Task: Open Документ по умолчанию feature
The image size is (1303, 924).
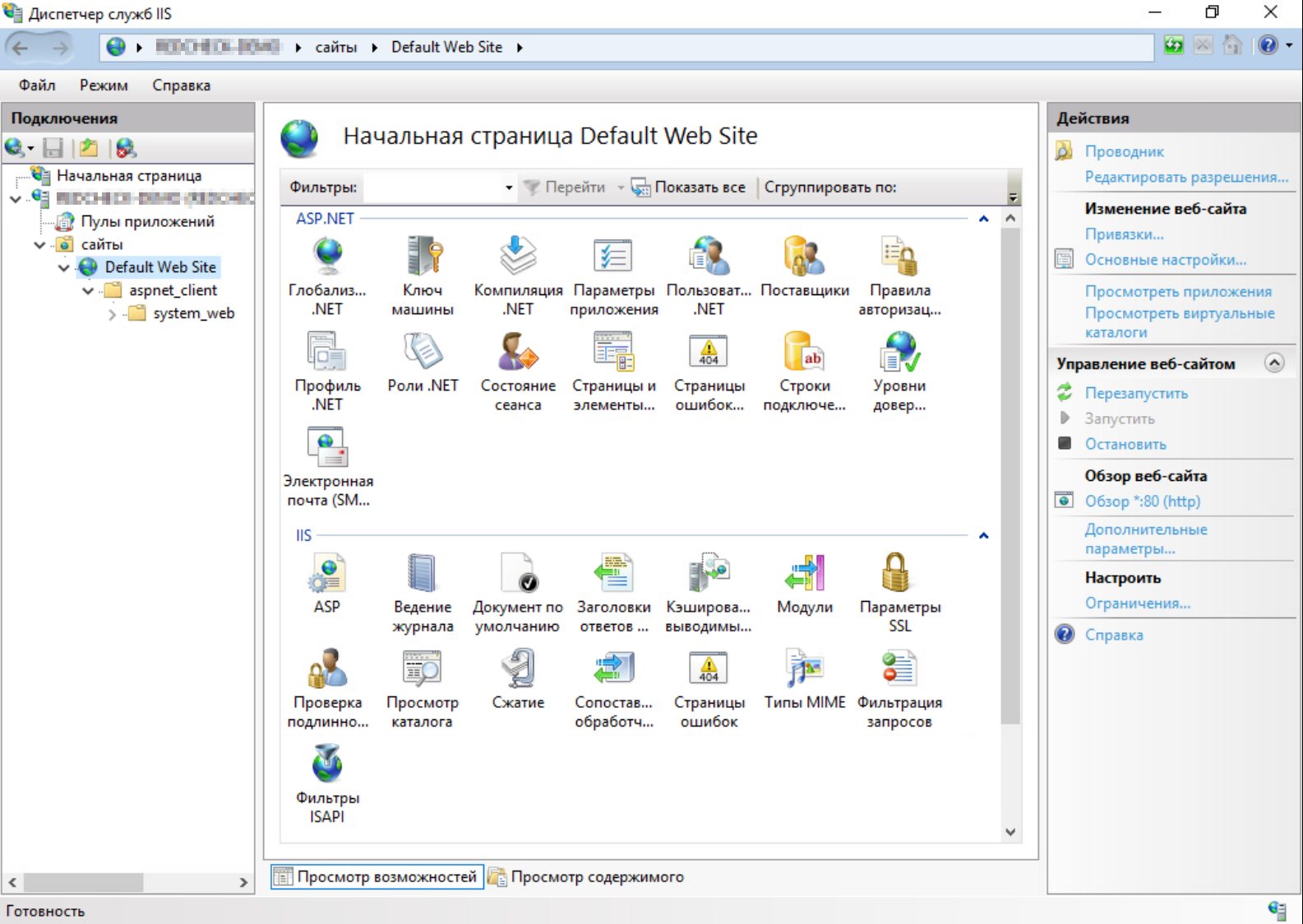Action: (518, 592)
